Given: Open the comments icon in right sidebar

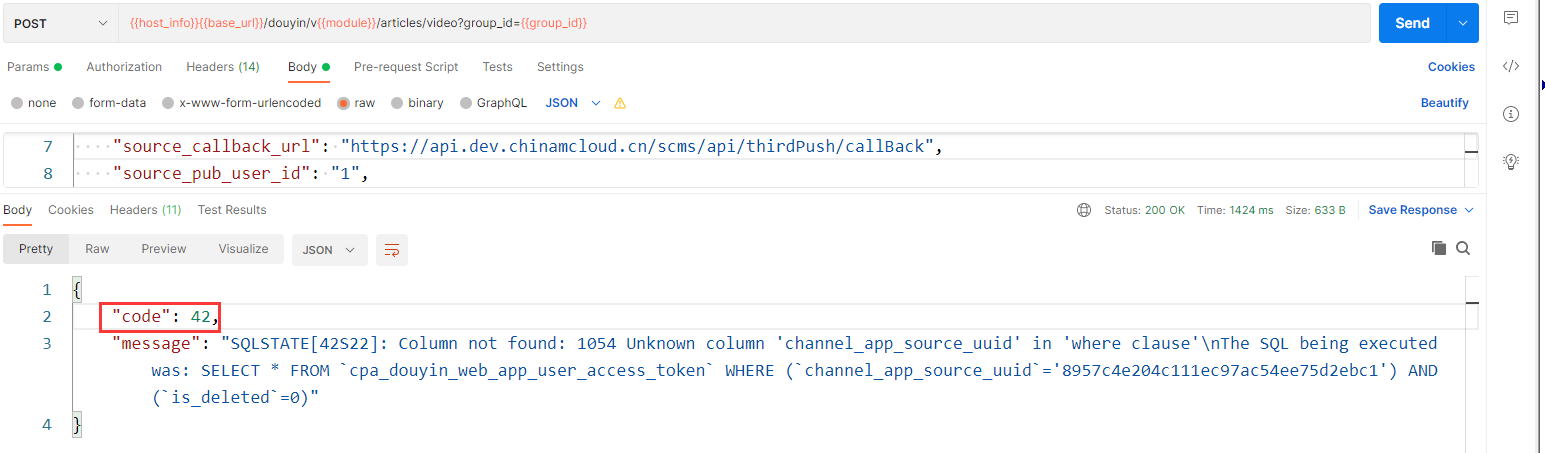Looking at the screenshot, I should coord(1511,18).
